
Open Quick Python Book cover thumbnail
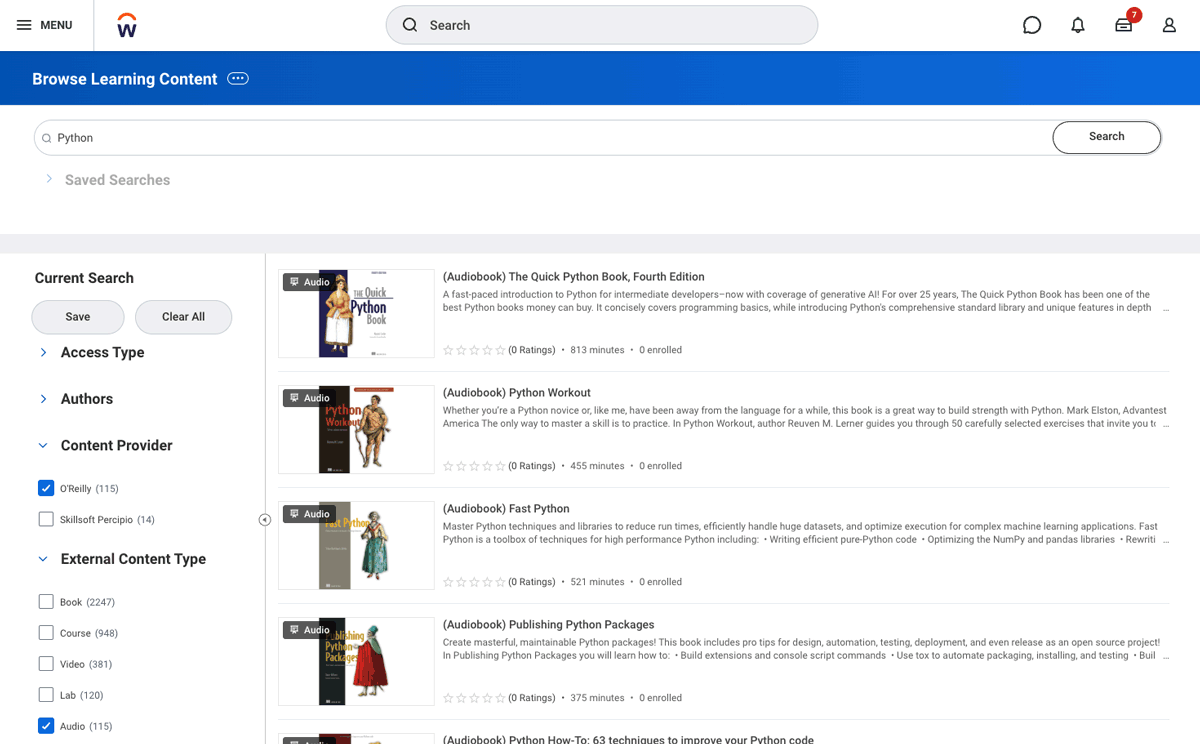356,313
